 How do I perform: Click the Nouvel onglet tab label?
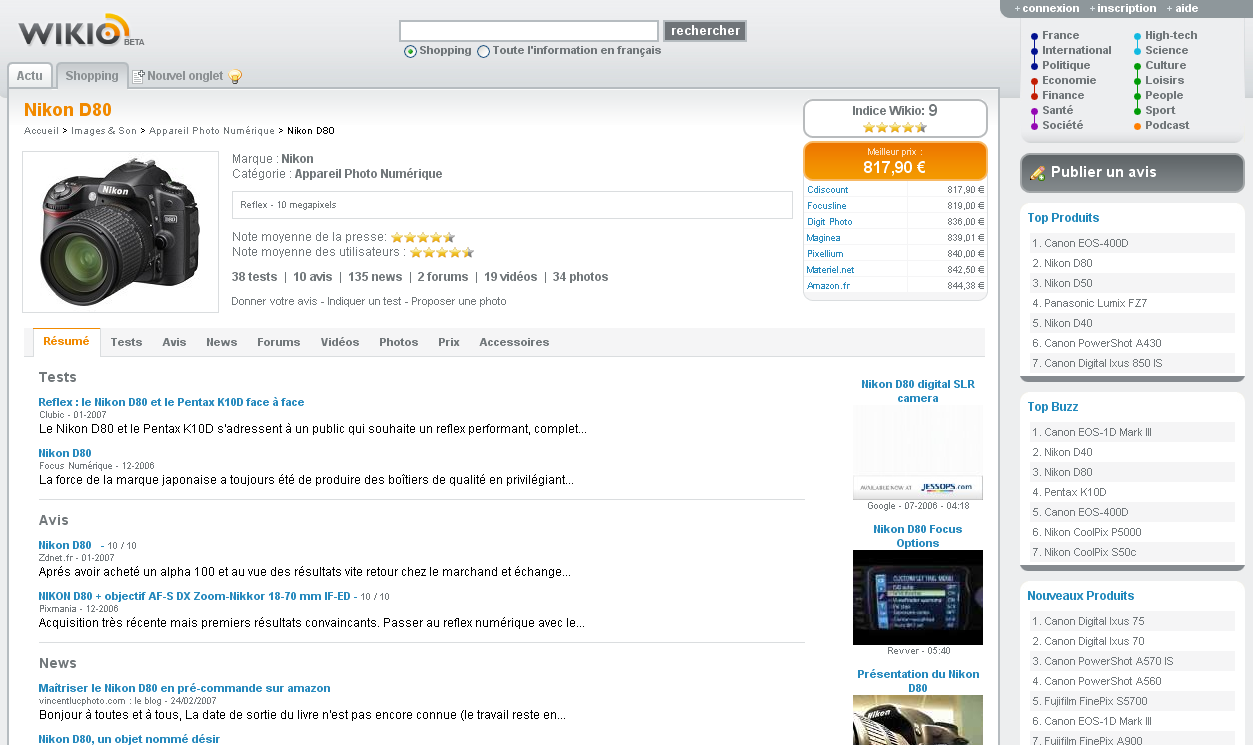(185, 76)
